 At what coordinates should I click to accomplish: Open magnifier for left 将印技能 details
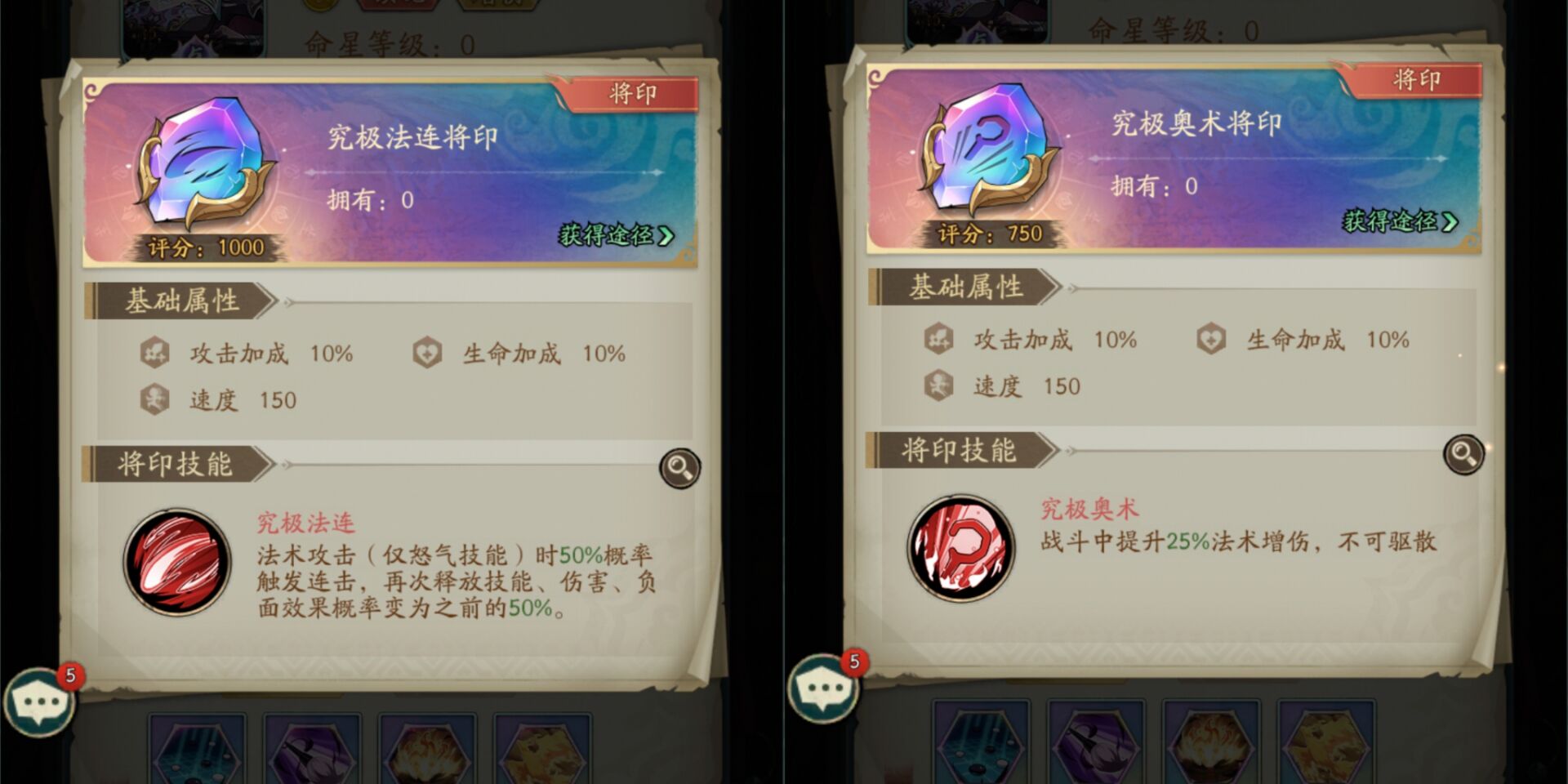pos(679,468)
